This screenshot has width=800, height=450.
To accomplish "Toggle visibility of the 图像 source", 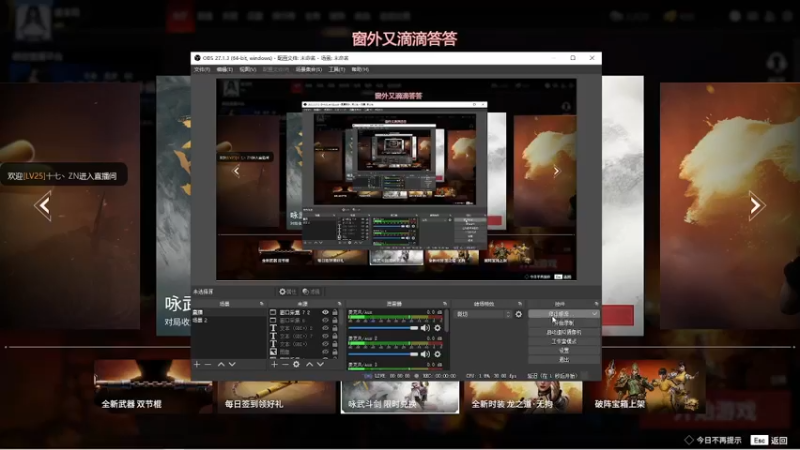I will click(326, 352).
